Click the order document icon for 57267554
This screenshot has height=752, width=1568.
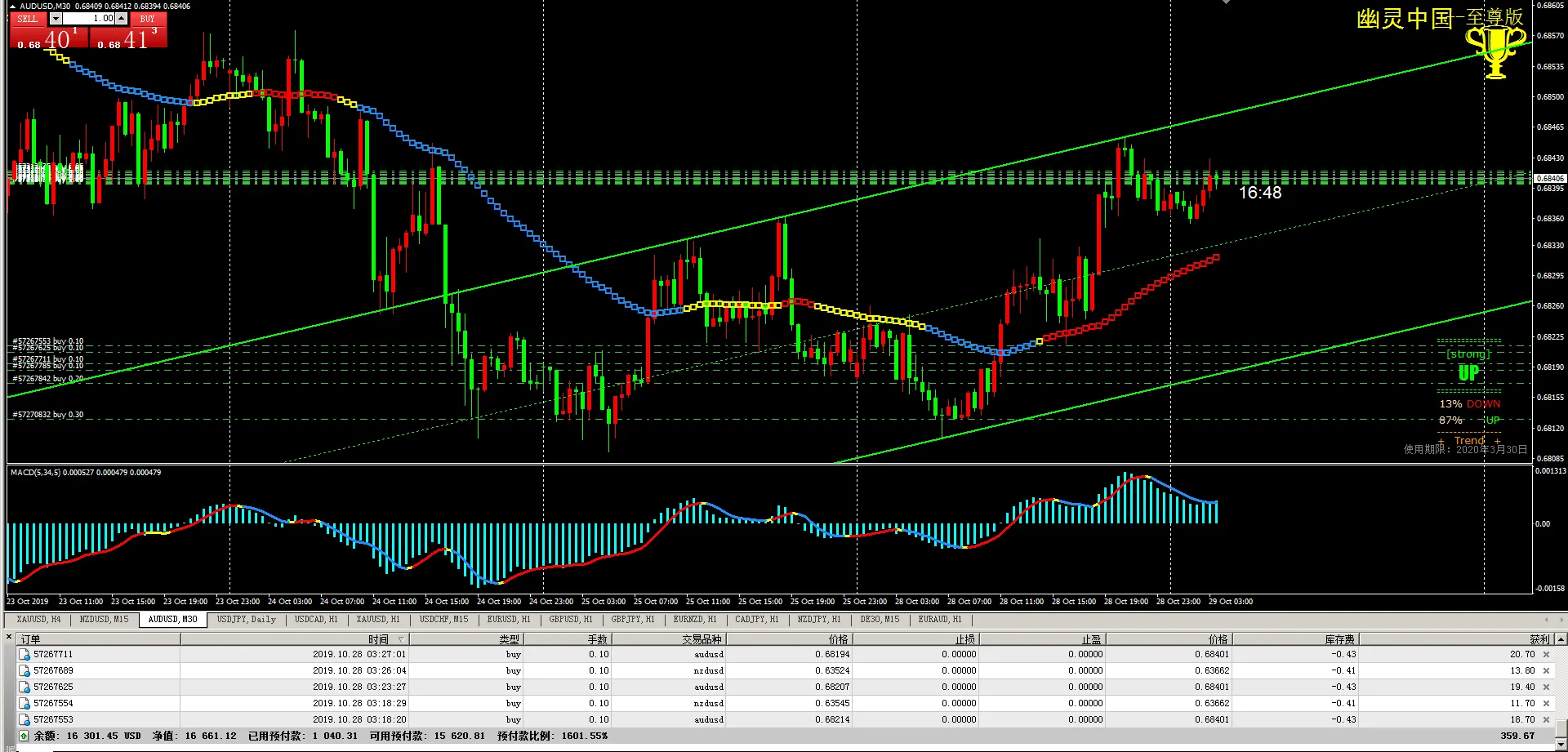click(x=24, y=703)
